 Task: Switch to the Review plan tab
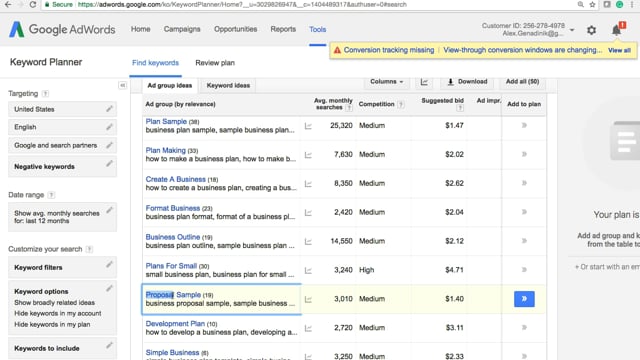215,63
